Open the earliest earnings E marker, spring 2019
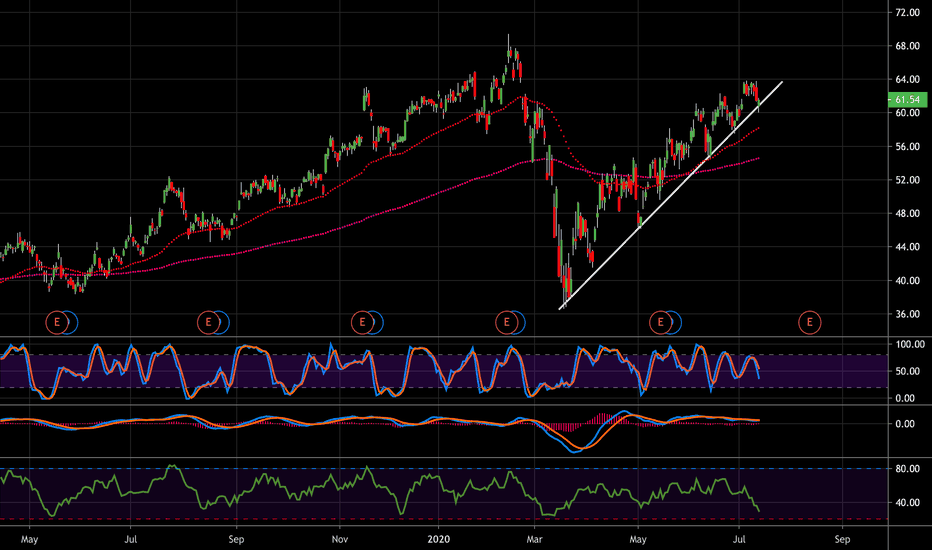Image resolution: width=932 pixels, height=550 pixels. (x=57, y=323)
